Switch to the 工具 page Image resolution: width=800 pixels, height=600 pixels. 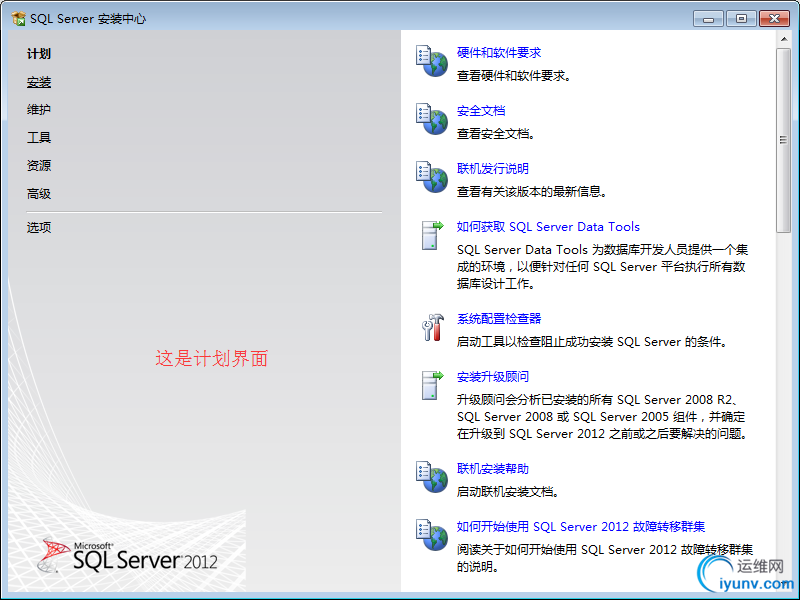39,138
